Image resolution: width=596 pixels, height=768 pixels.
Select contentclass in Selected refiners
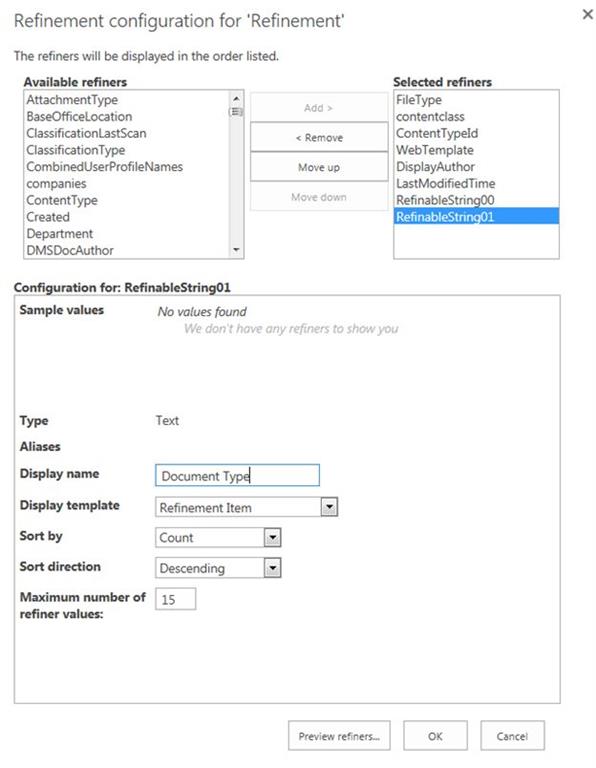(476, 117)
